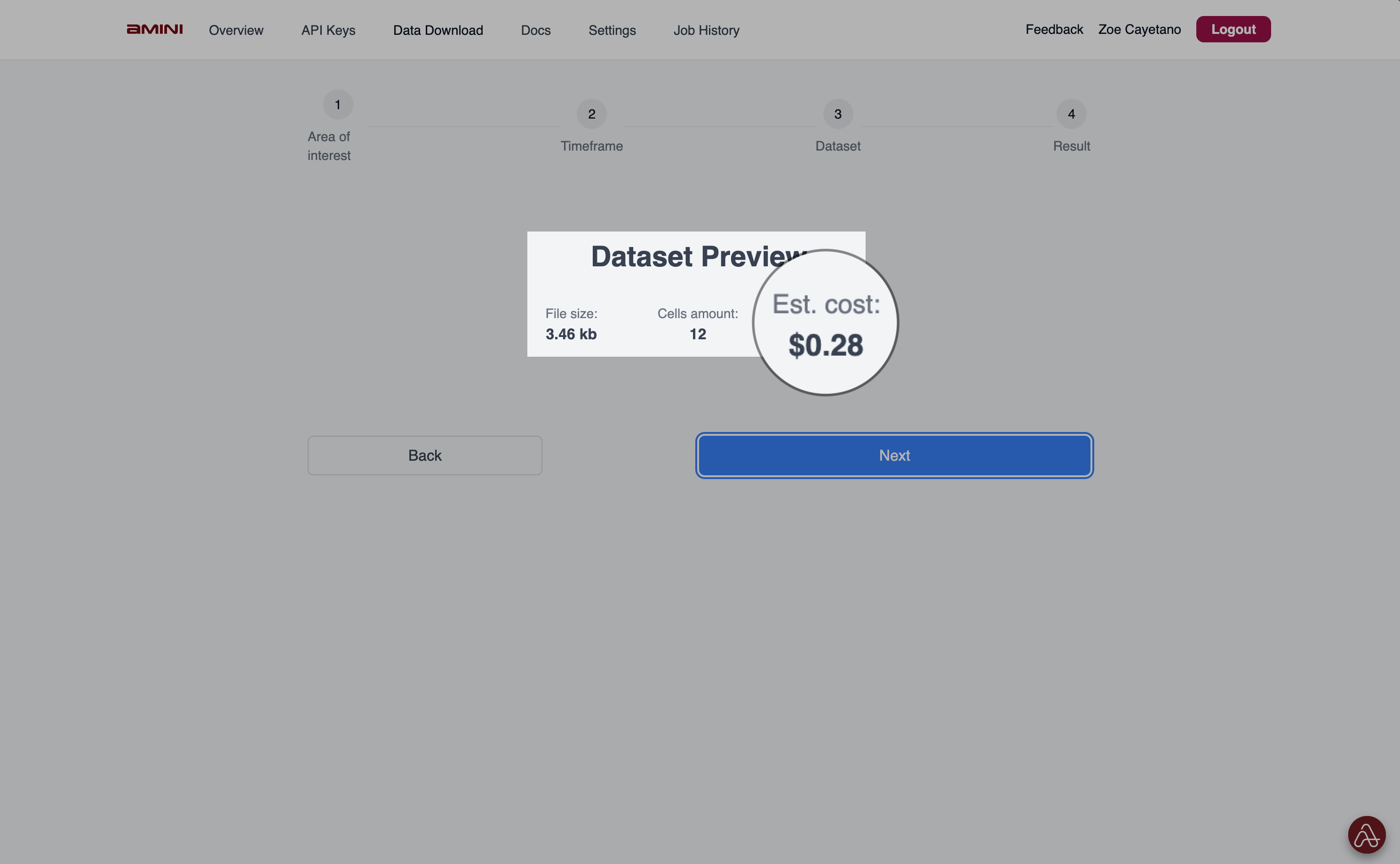The image size is (1400, 864).
Task: Click the 'Timeframe' step label
Action: [591, 146]
